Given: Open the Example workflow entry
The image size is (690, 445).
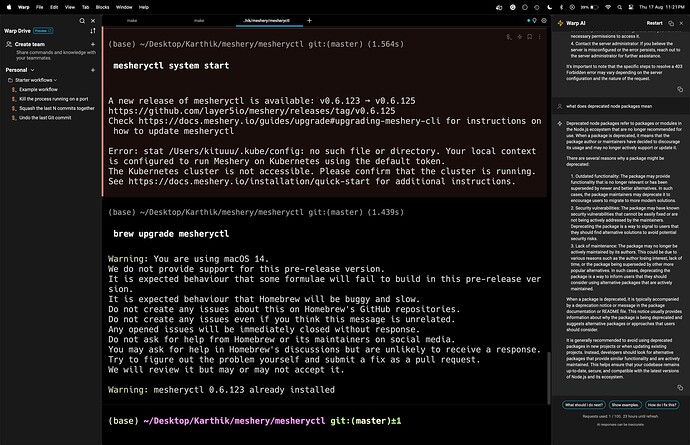Looking at the screenshot, I should point(38,89).
